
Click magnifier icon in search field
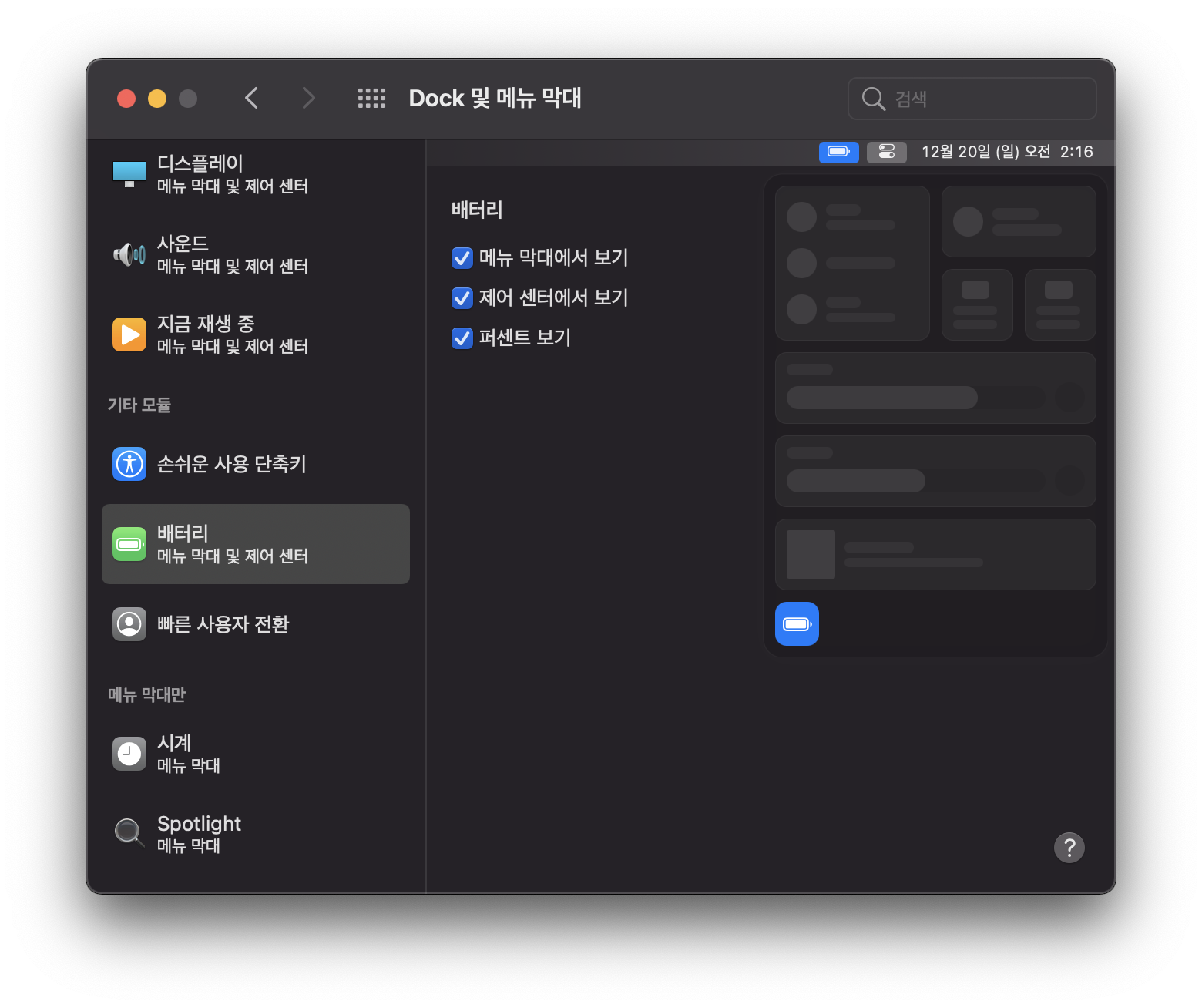(x=873, y=99)
